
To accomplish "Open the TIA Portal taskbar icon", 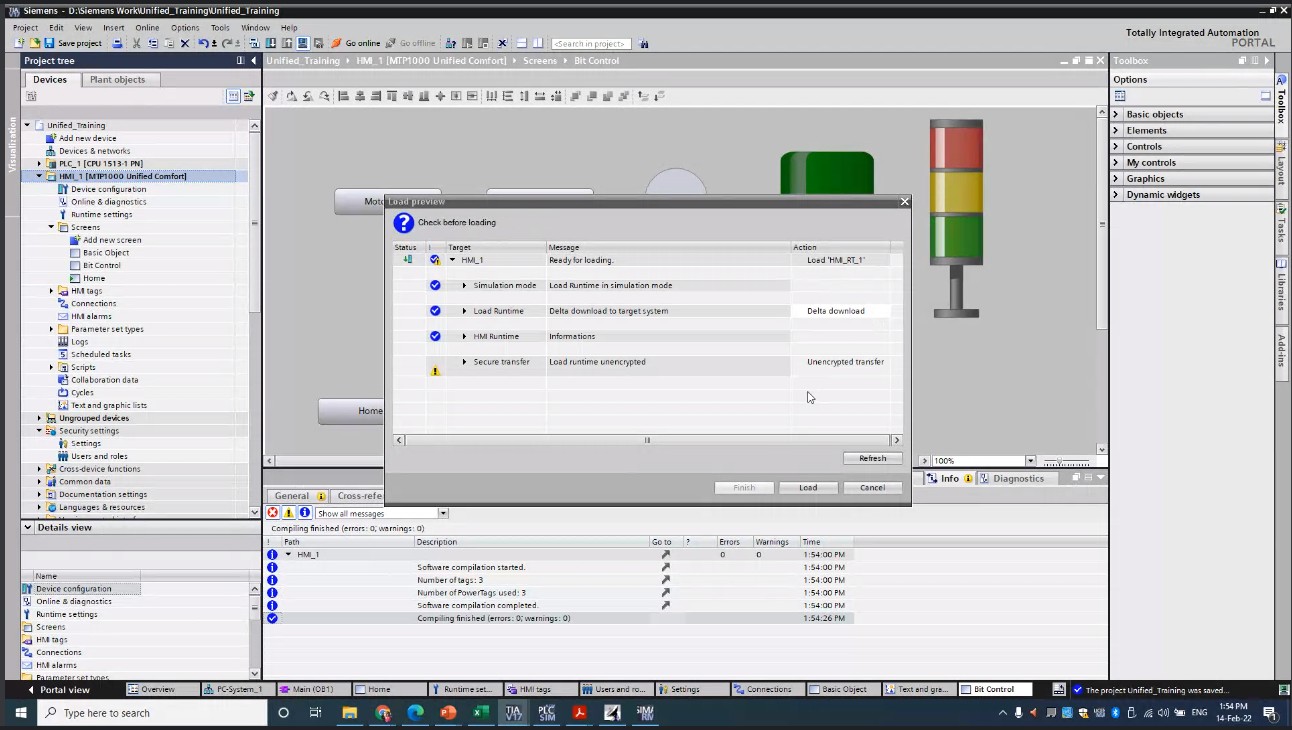I will (x=513, y=713).
